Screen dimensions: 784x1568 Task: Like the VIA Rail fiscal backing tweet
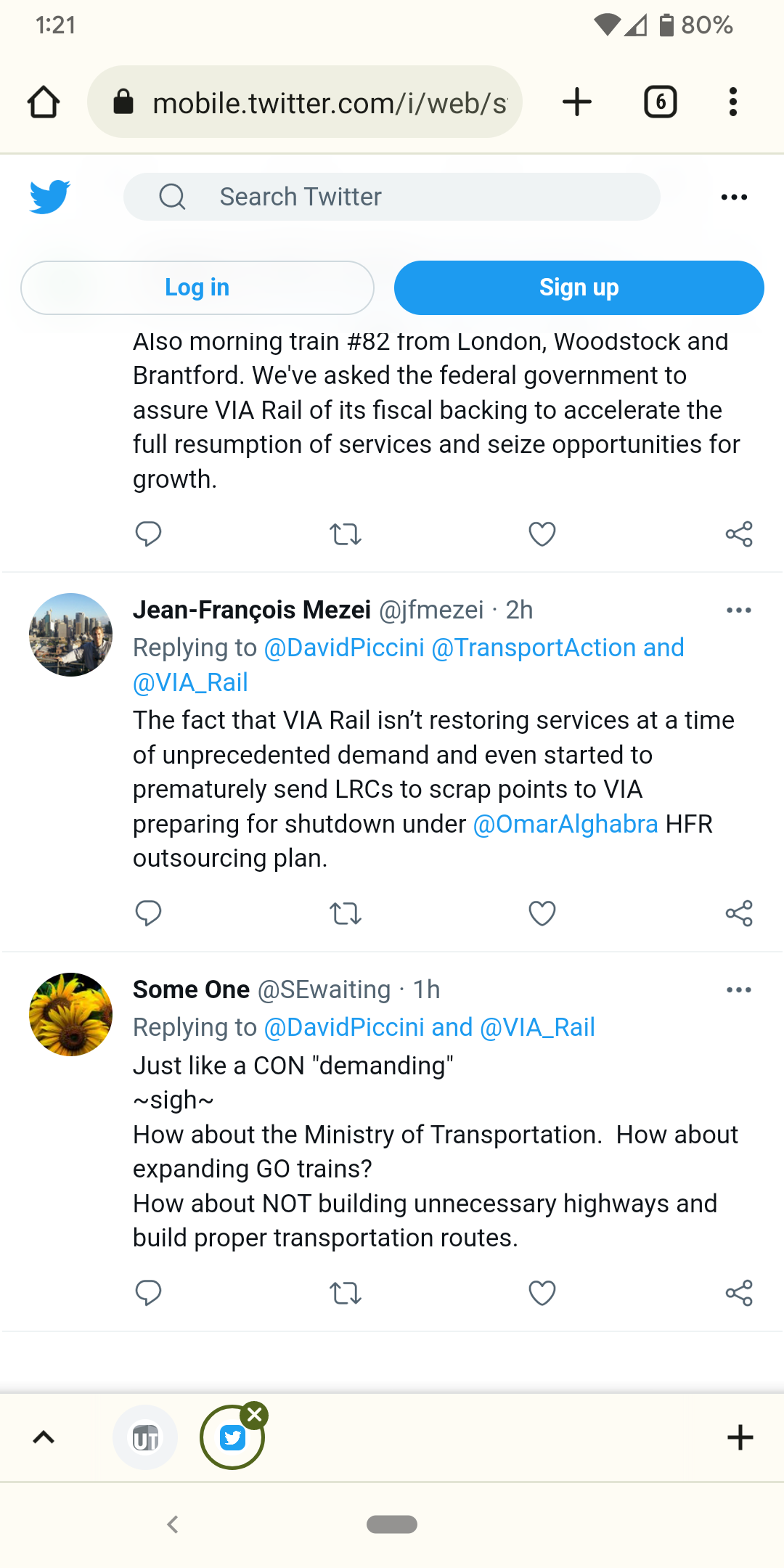point(542,534)
